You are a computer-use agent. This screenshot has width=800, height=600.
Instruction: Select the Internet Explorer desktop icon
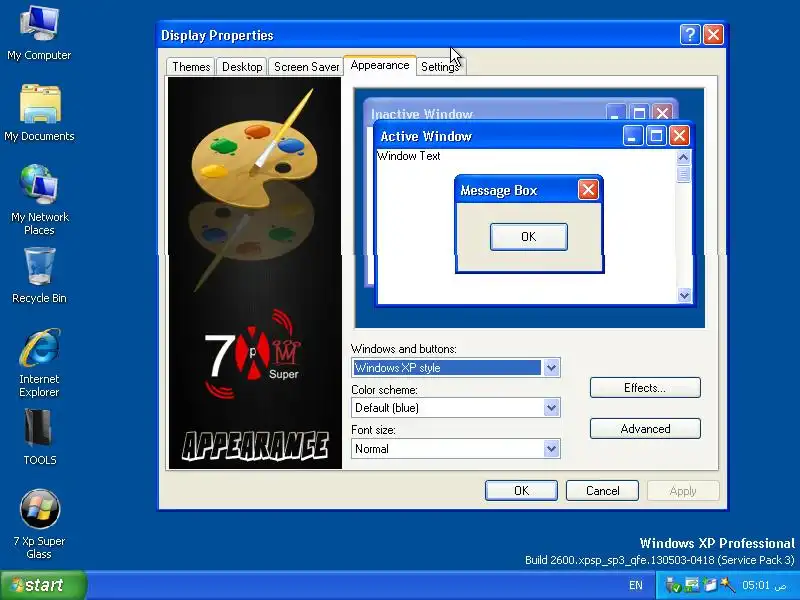(x=39, y=362)
